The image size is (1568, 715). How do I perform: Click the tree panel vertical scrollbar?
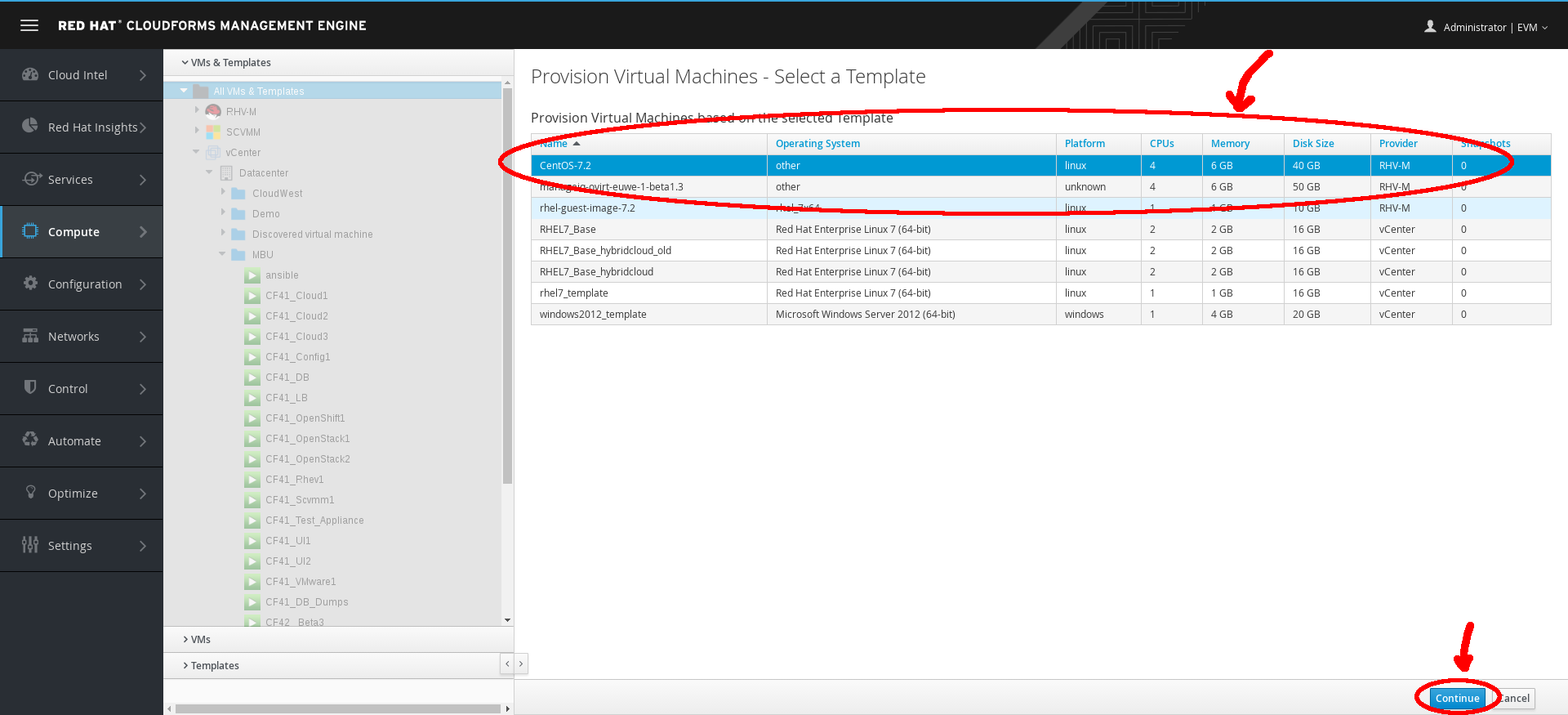pos(507,286)
